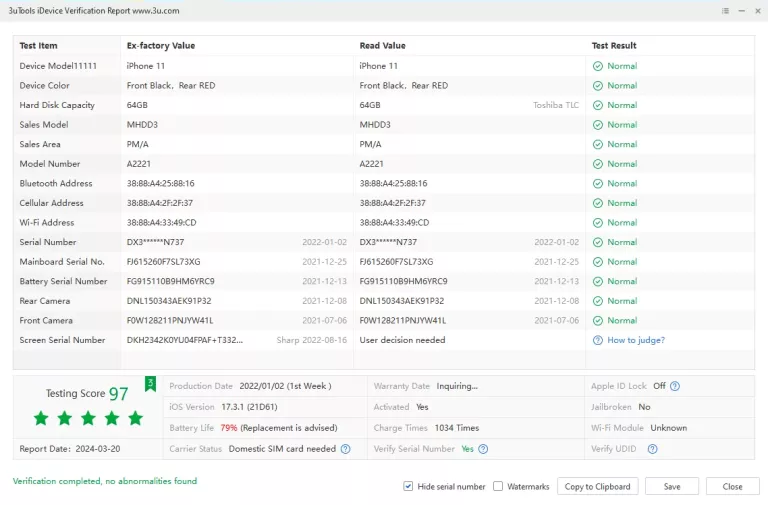Click the Sharp 2022-08-16 screen date label

pyautogui.click(x=312, y=340)
